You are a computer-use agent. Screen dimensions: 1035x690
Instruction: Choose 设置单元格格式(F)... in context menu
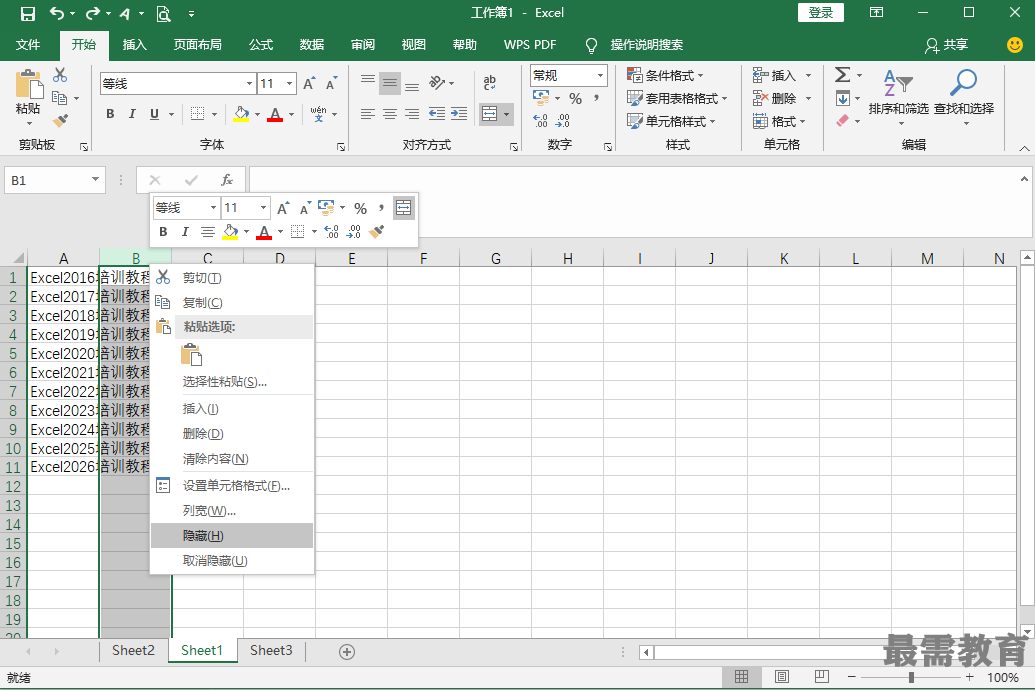click(232, 486)
